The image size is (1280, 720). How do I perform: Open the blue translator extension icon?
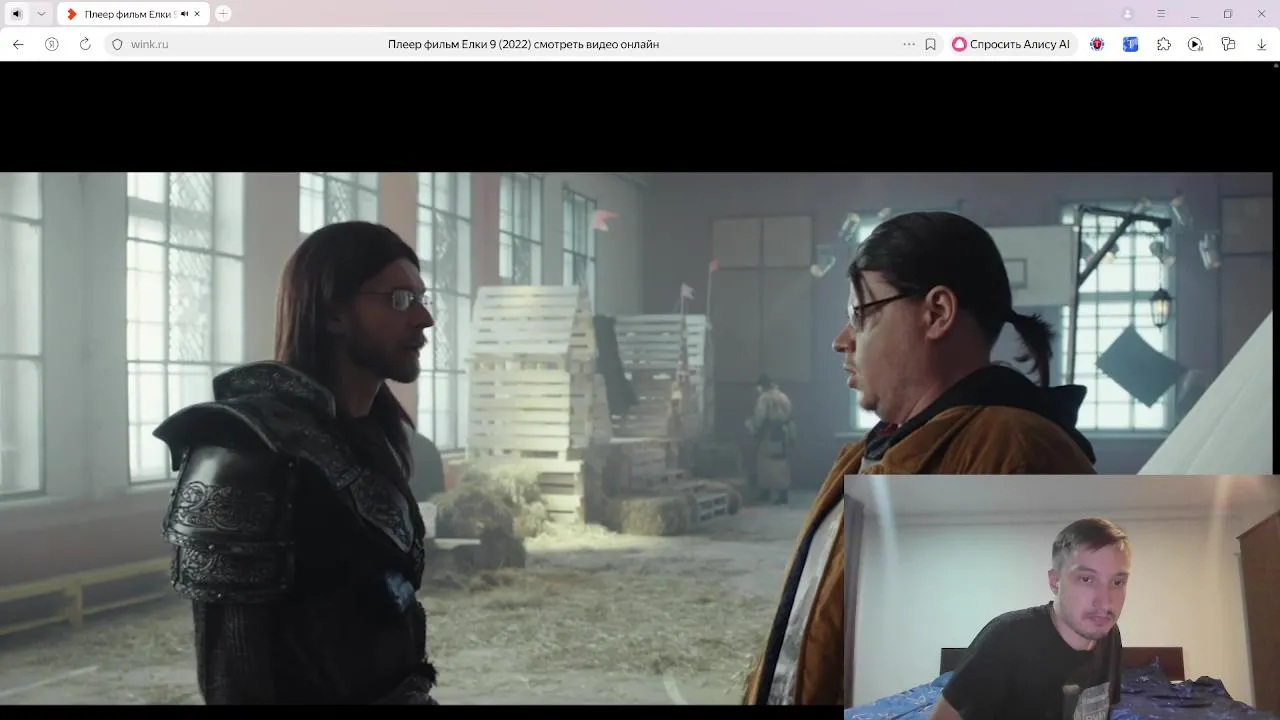1130,44
